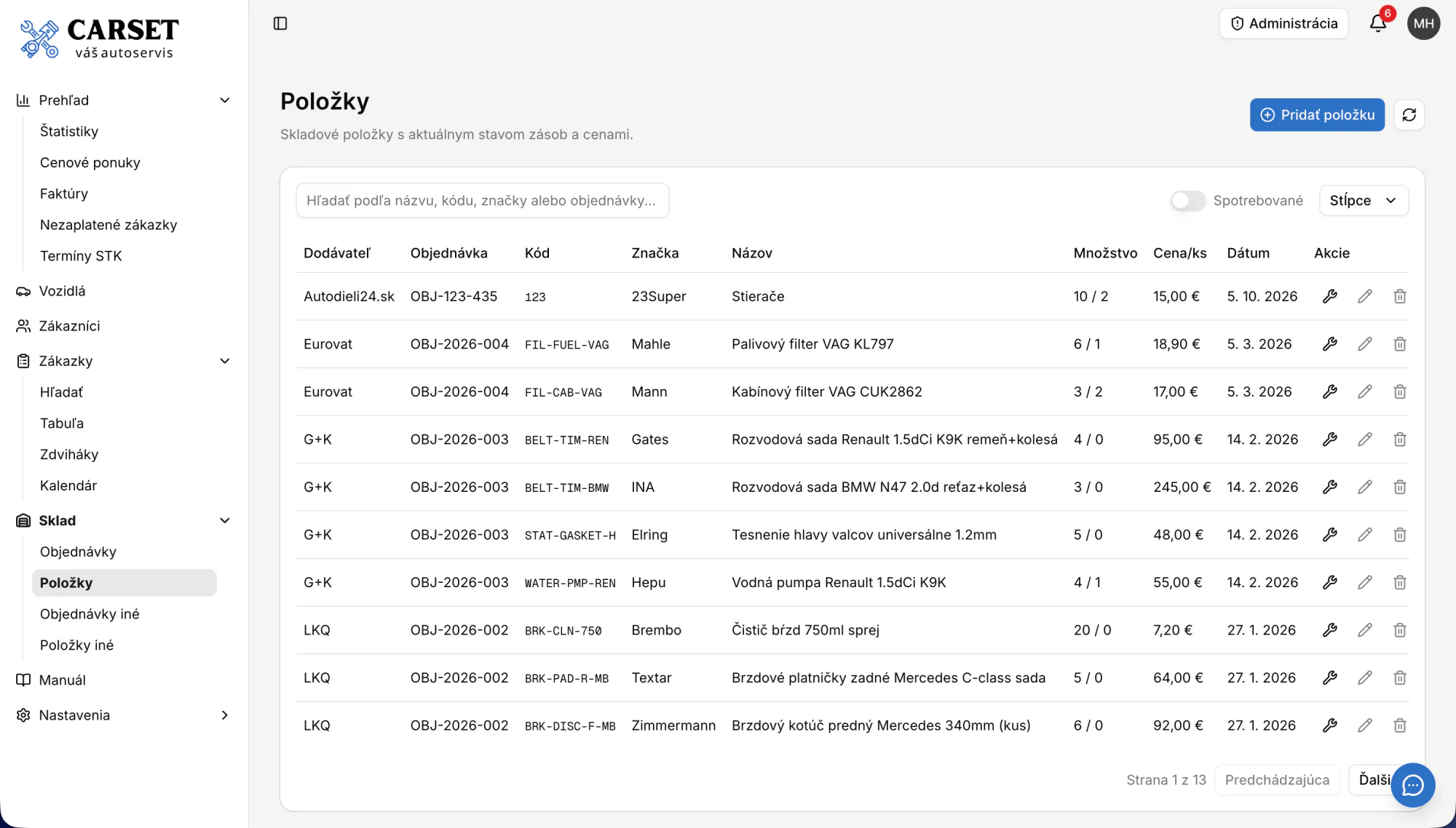Viewport: 1456px width, 828px height.
Task: Delete the Rozvodová sada Renault item
Action: tap(1399, 439)
